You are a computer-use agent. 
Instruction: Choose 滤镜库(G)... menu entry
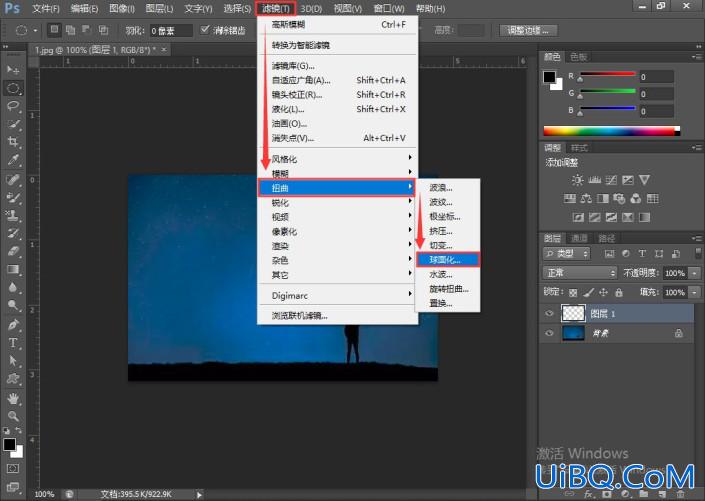click(337, 66)
